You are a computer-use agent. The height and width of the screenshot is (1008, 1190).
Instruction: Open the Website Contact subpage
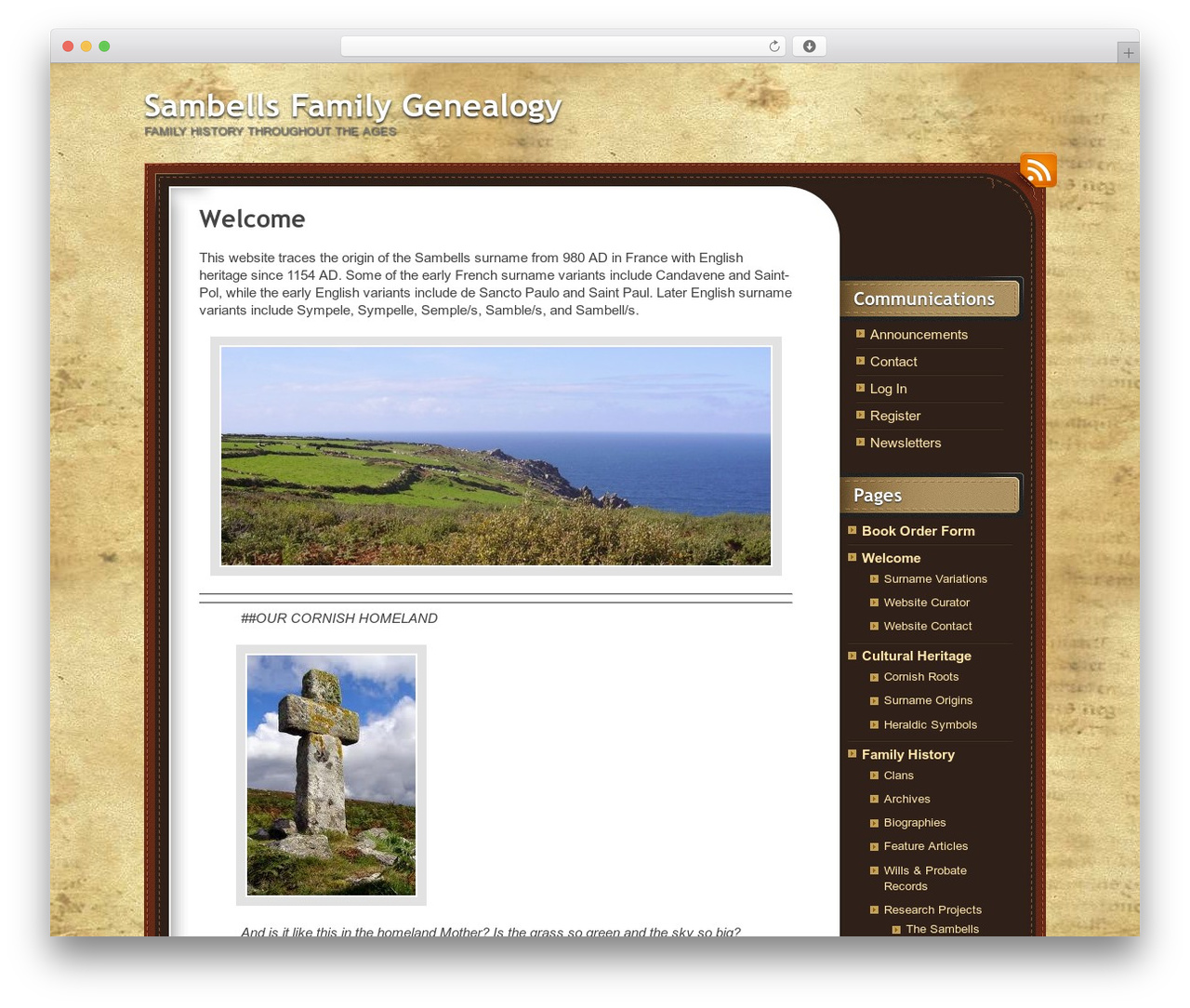coord(928,626)
